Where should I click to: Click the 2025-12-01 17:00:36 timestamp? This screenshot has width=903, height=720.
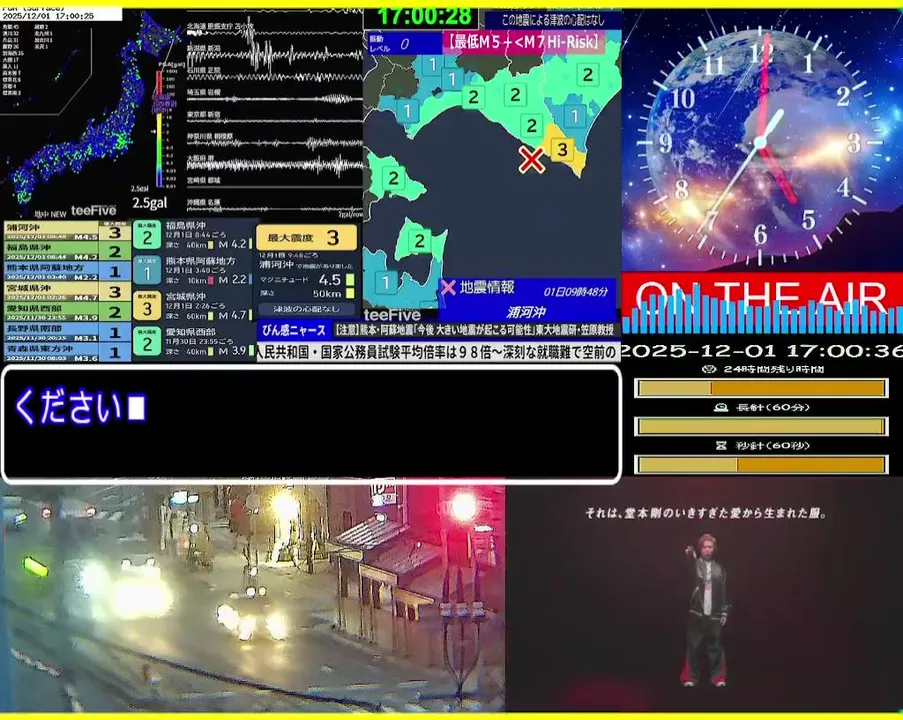(x=762, y=350)
